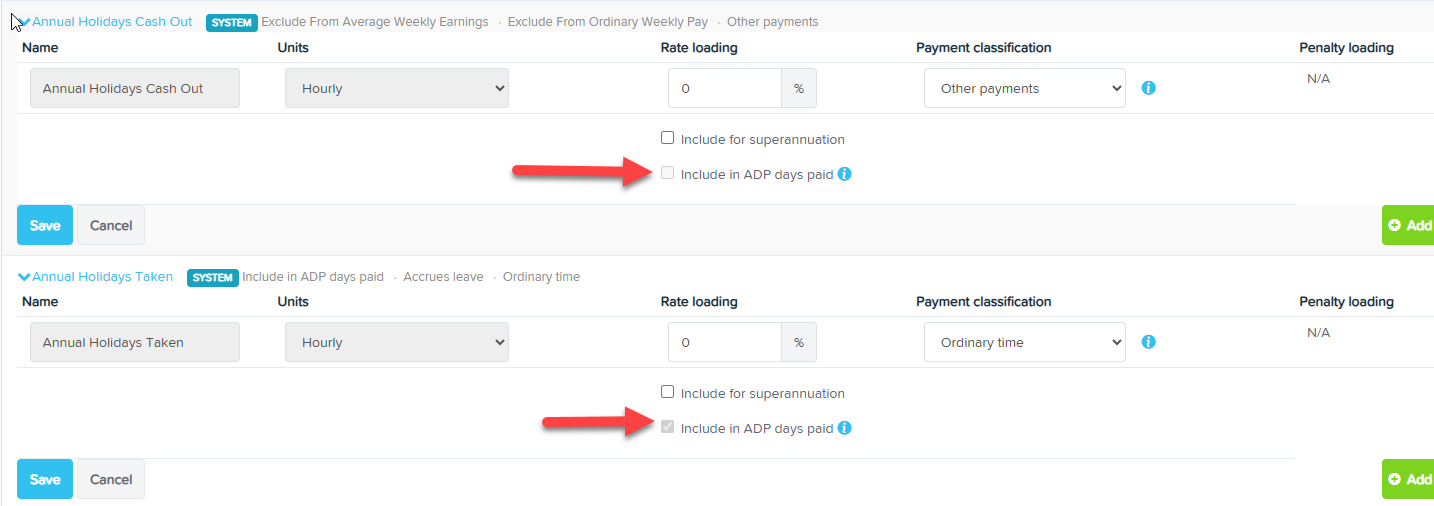Click info icon next to second ADP days paid

[844, 428]
